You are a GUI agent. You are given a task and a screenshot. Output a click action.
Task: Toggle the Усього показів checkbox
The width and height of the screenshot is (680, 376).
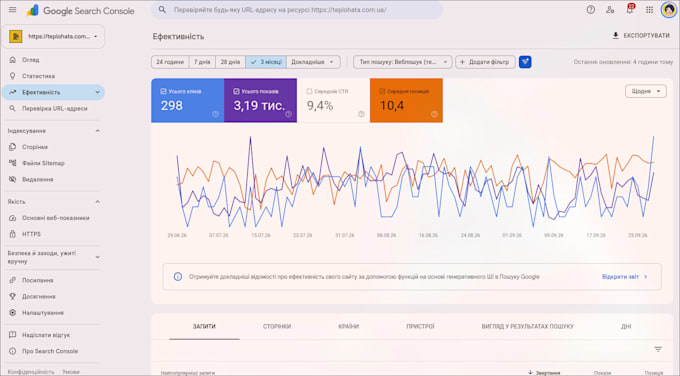pyautogui.click(x=236, y=92)
